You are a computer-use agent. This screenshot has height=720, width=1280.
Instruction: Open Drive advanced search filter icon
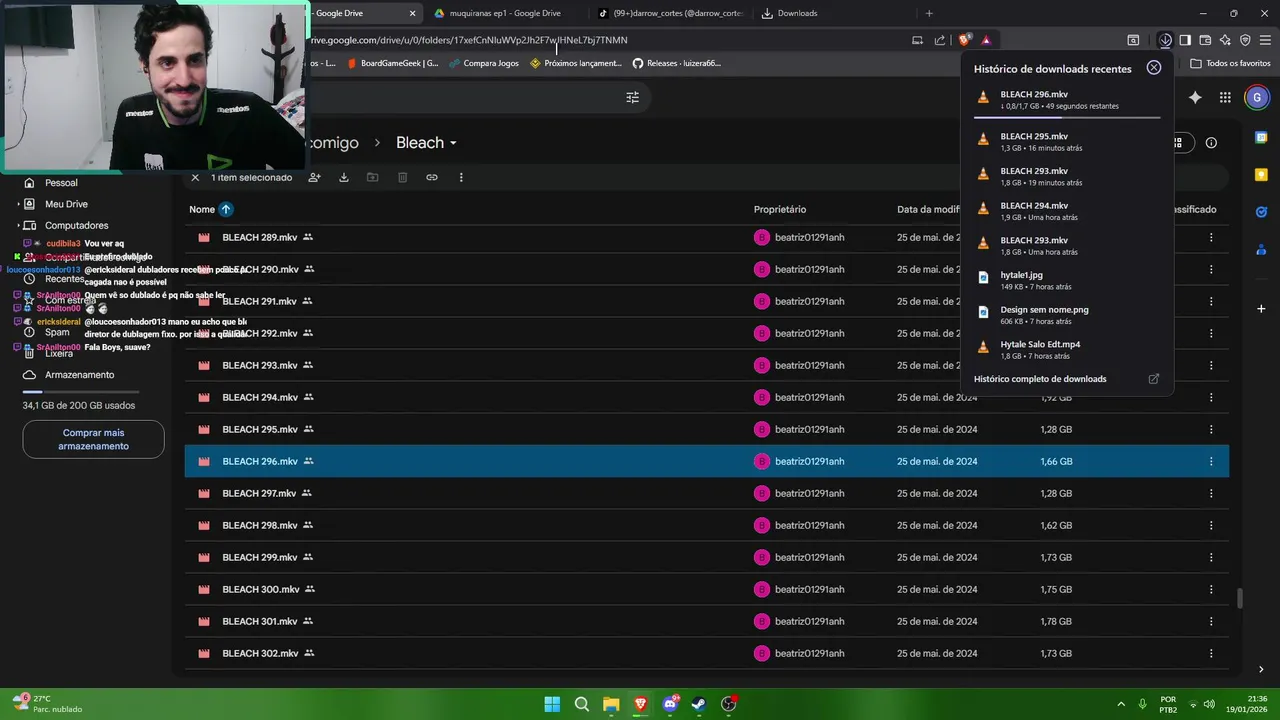[632, 97]
